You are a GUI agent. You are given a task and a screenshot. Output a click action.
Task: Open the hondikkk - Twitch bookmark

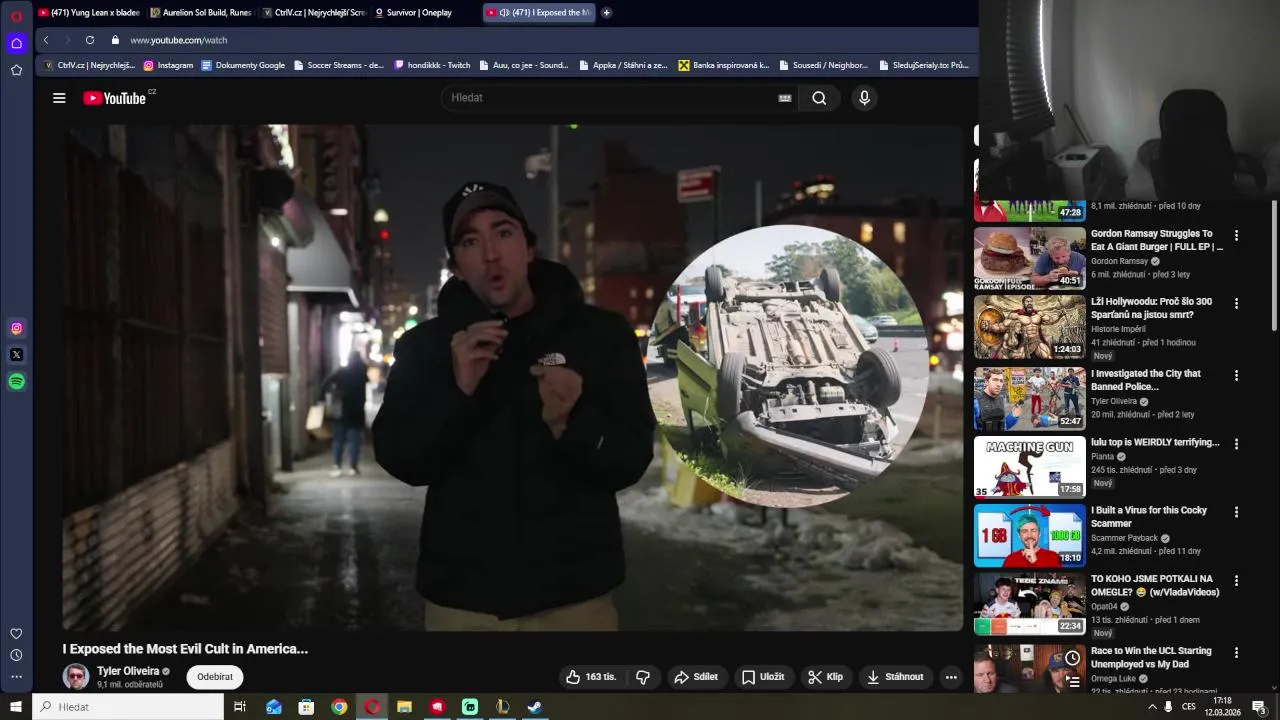click(x=432, y=65)
